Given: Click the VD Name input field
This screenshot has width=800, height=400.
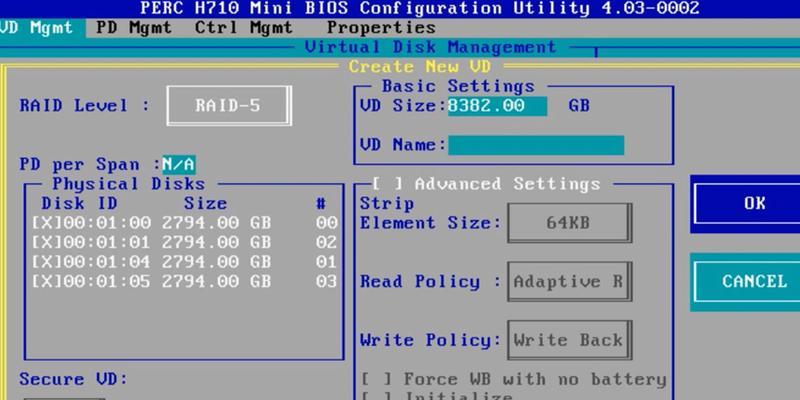Looking at the screenshot, I should (x=536, y=145).
